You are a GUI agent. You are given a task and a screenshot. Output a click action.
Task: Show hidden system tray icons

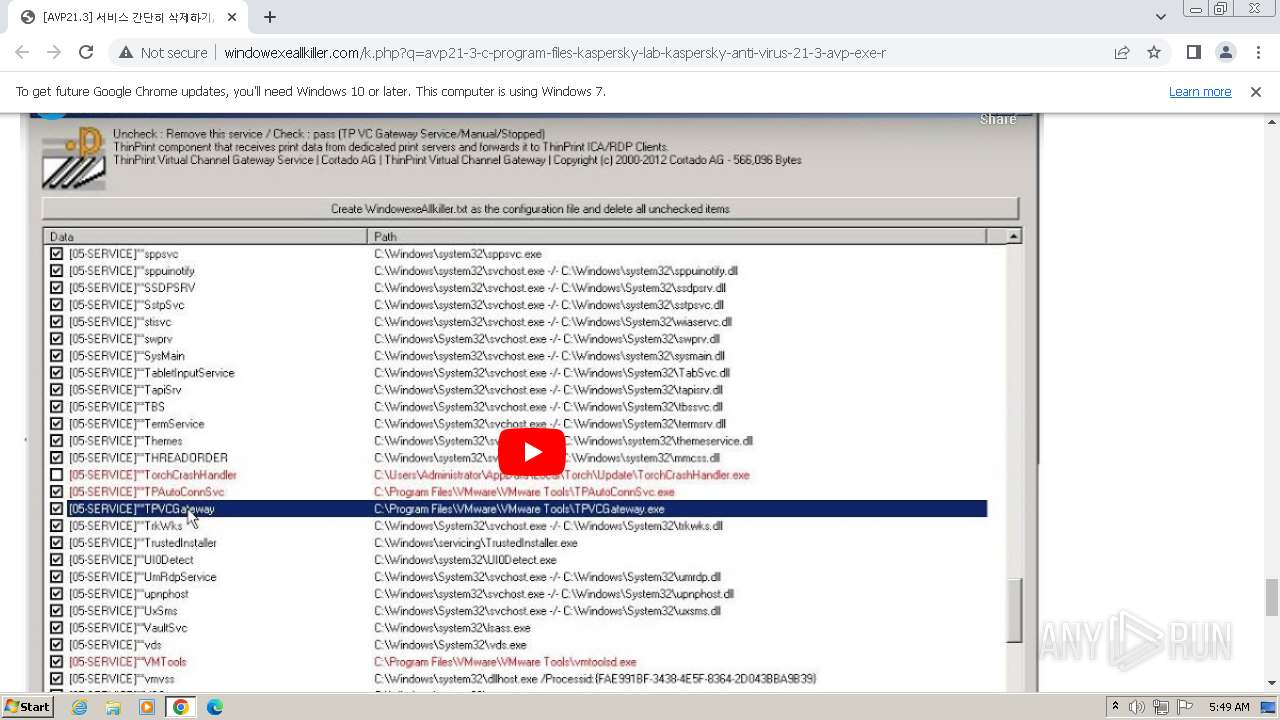click(x=1116, y=707)
